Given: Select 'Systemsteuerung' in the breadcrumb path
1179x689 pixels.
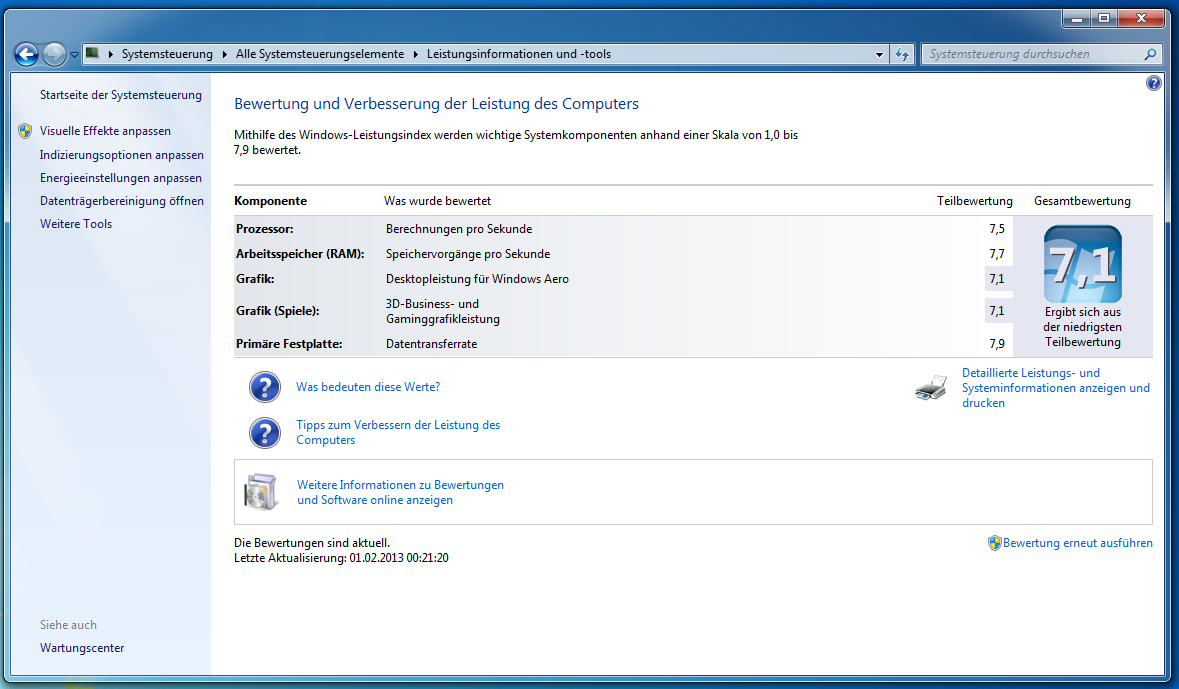Looking at the screenshot, I should click(x=167, y=54).
